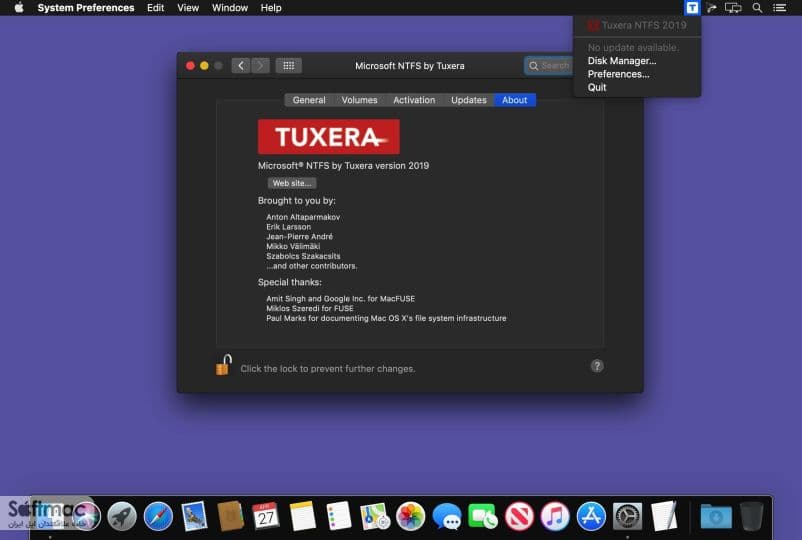Open Notes from the dock
The image size is (802, 540).
302,516
